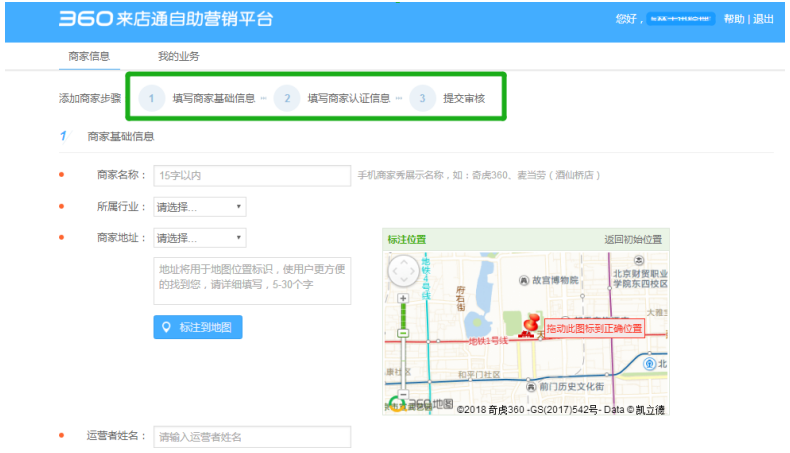Image resolution: width=790 pixels, height=453 pixels.
Task: Click the train station icon on the map
Action: pos(649,363)
